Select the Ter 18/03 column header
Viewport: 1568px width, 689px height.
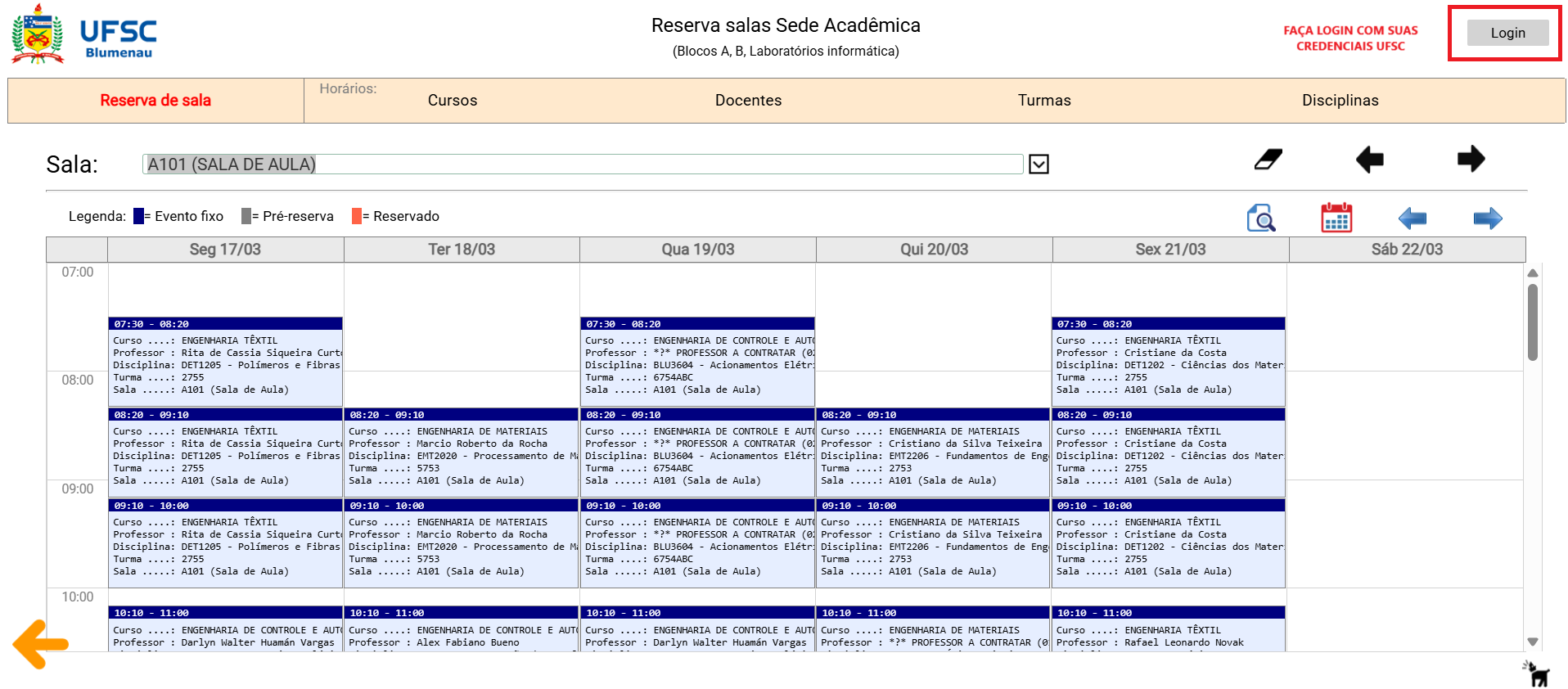pyautogui.click(x=462, y=250)
